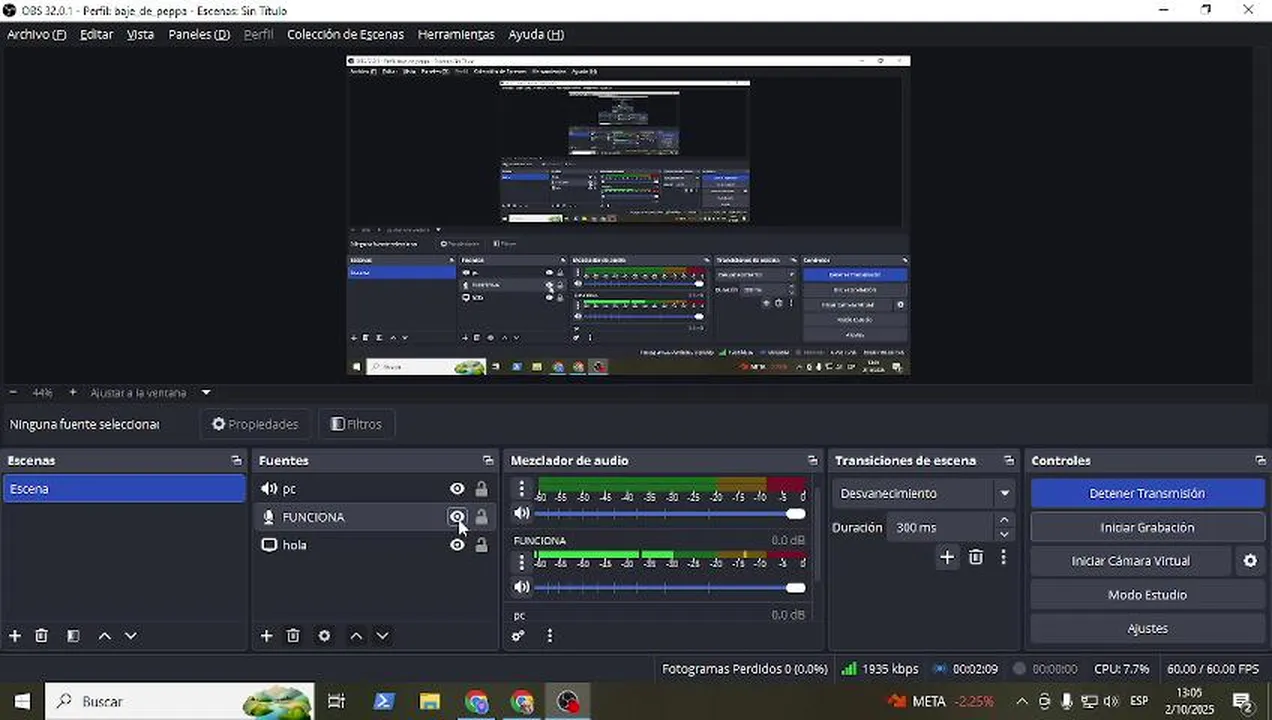Open Desvanecimiento transition dropdown

pos(924,493)
